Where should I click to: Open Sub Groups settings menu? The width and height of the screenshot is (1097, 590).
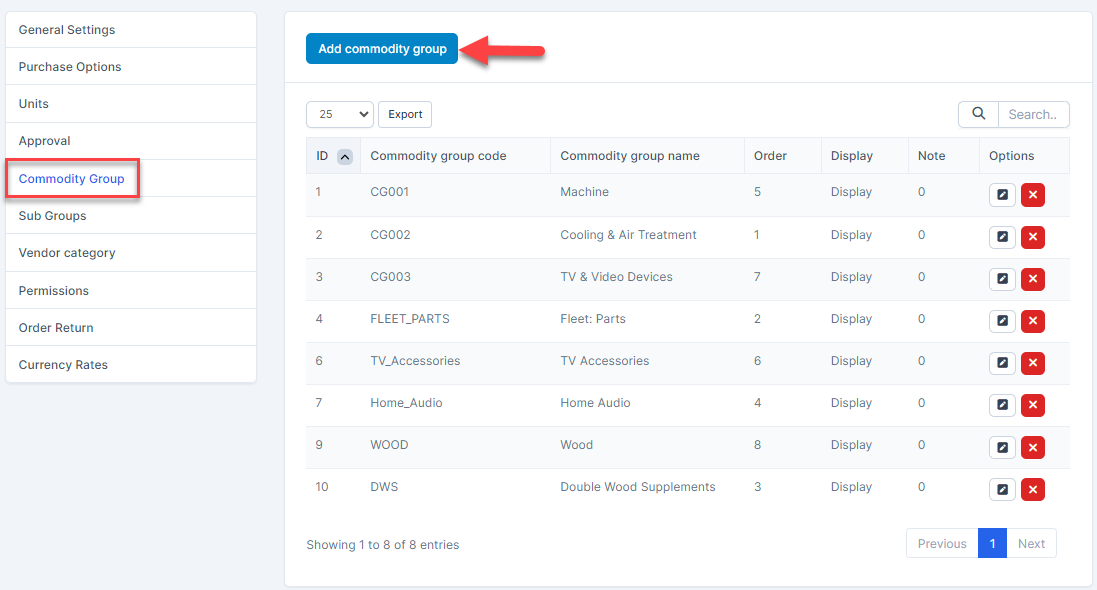click(x=53, y=216)
